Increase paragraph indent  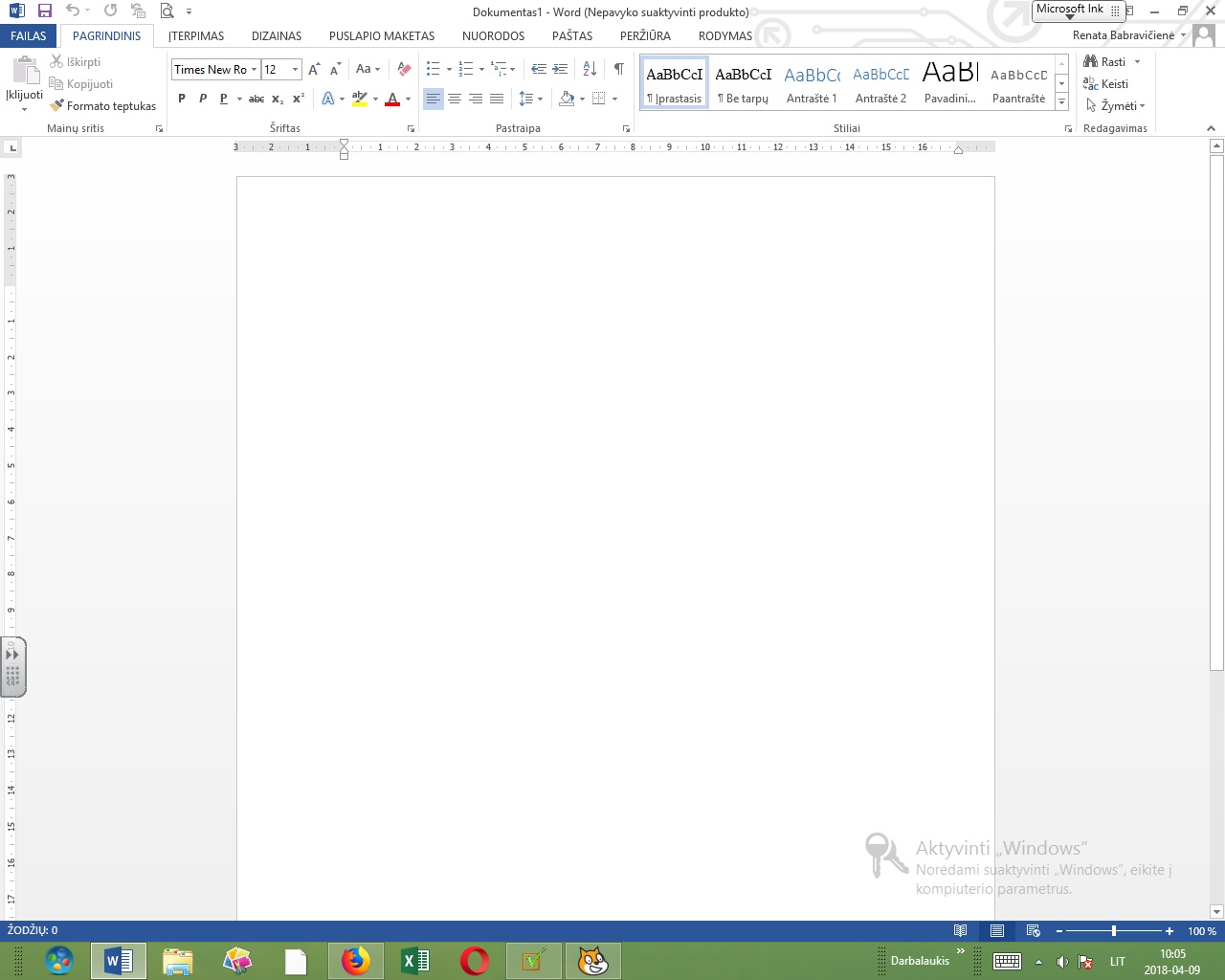pos(561,69)
